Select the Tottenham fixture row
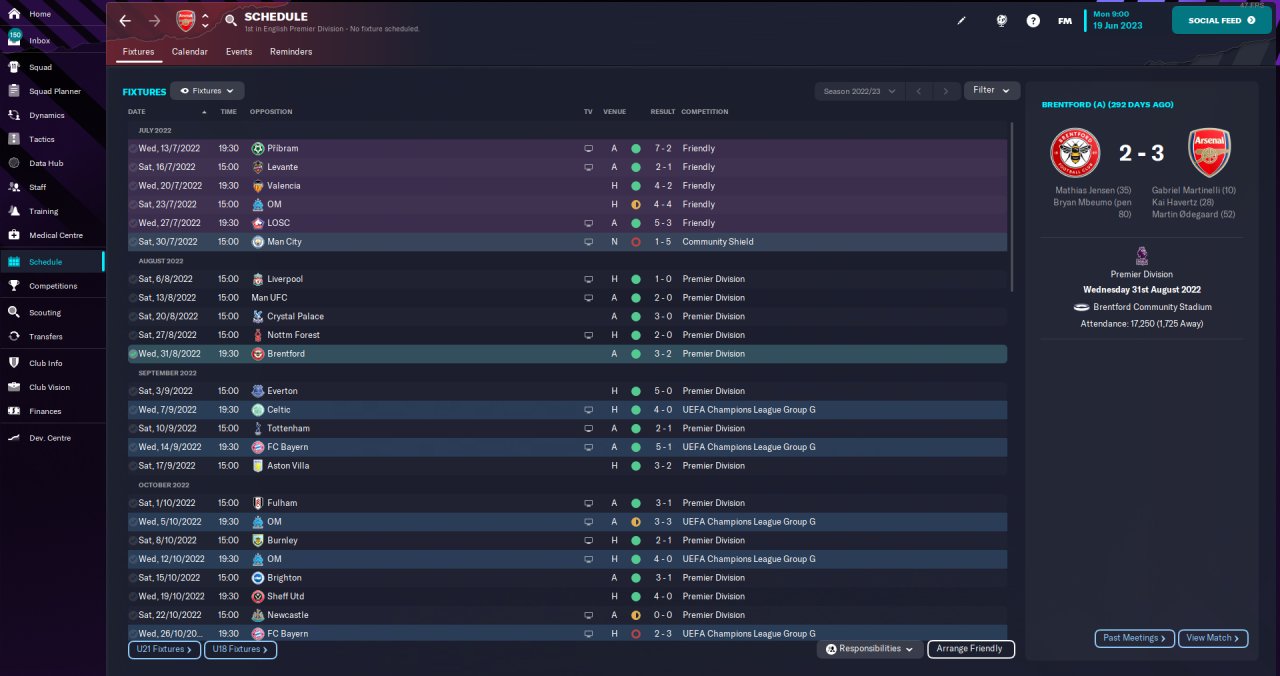 (x=567, y=428)
